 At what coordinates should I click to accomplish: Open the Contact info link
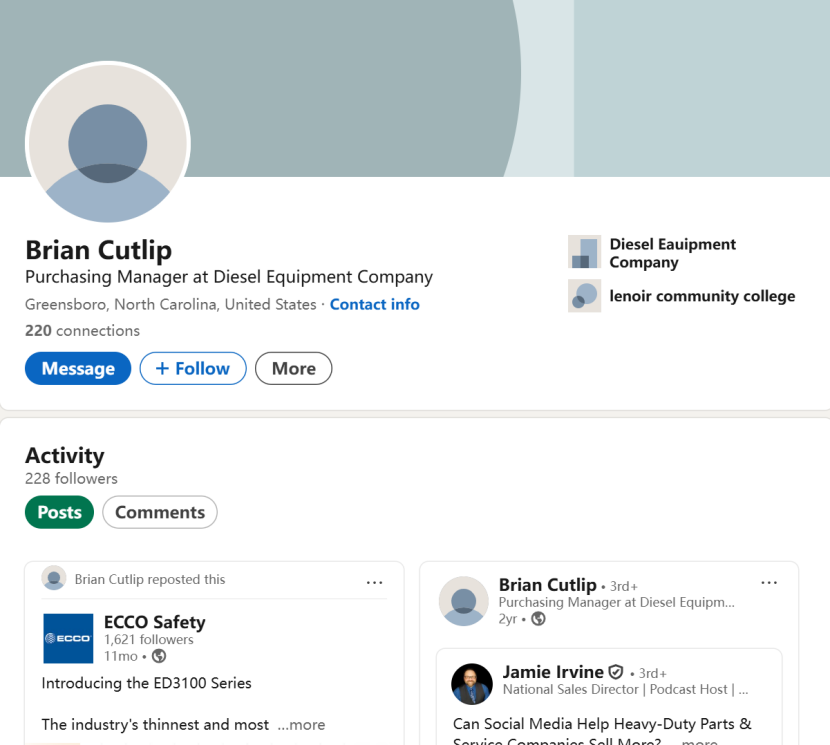click(x=374, y=304)
